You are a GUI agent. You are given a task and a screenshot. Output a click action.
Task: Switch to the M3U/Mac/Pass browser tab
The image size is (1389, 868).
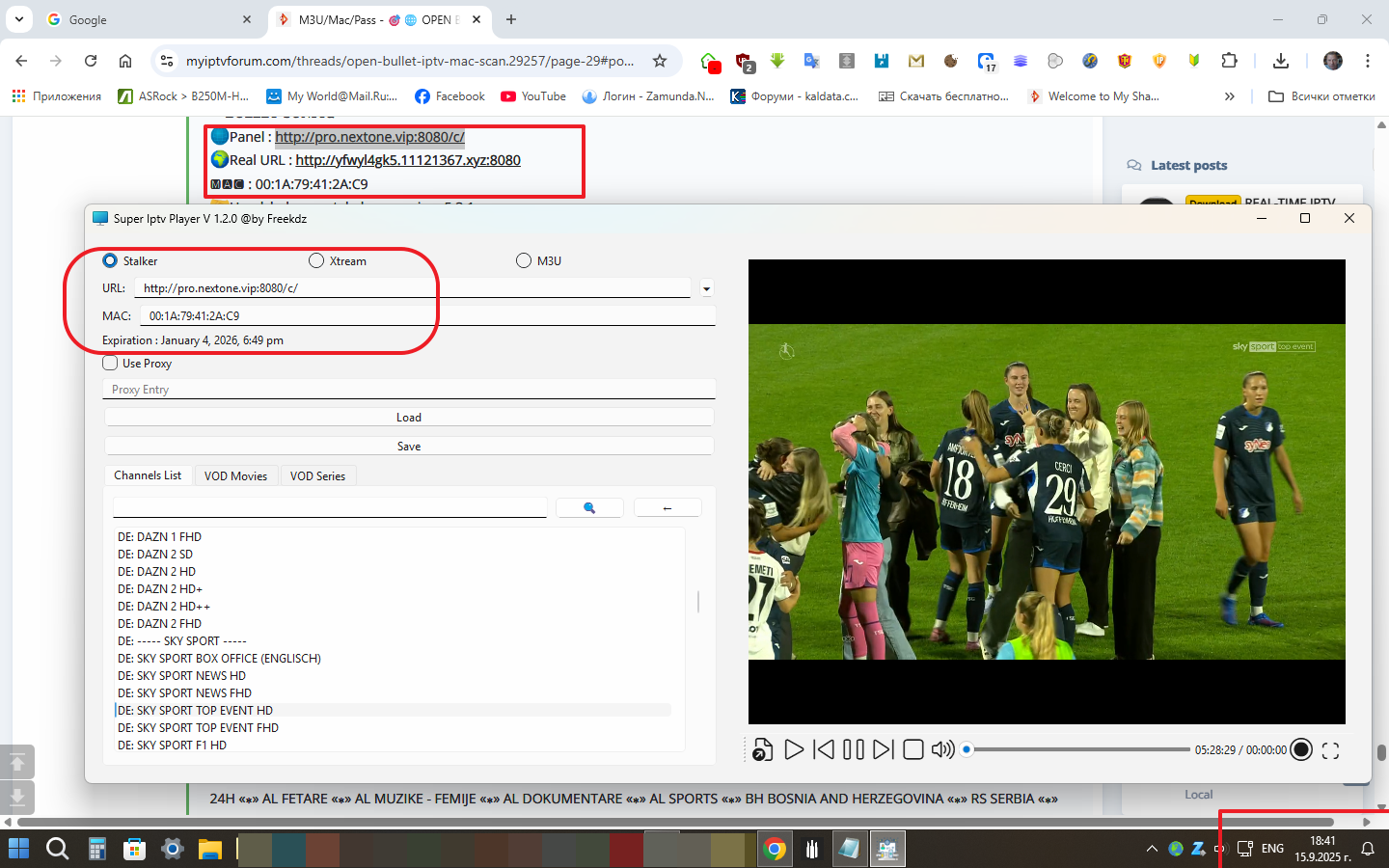click(378, 19)
